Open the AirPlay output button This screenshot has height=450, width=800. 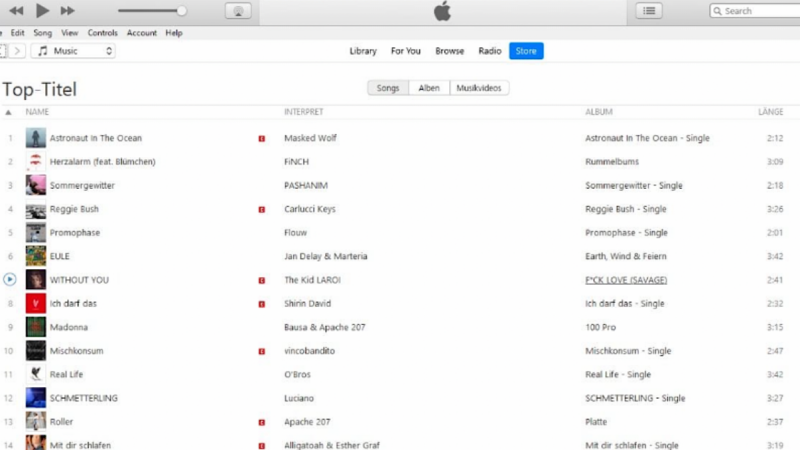coord(238,11)
